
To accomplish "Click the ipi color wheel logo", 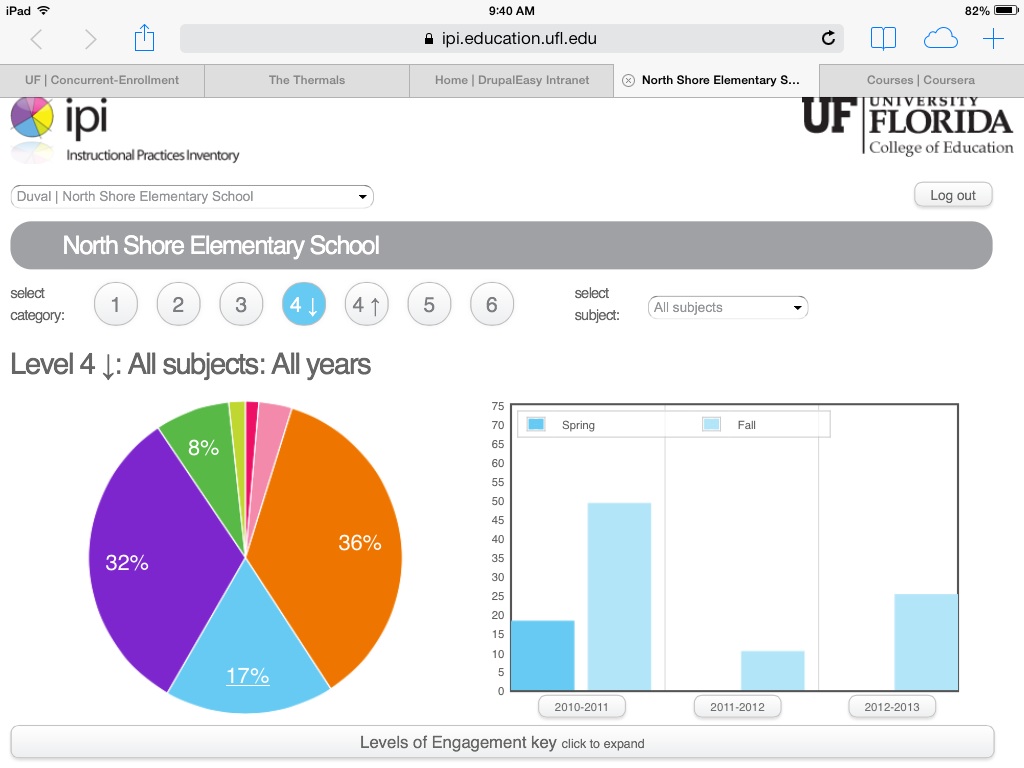I will pyautogui.click(x=32, y=117).
